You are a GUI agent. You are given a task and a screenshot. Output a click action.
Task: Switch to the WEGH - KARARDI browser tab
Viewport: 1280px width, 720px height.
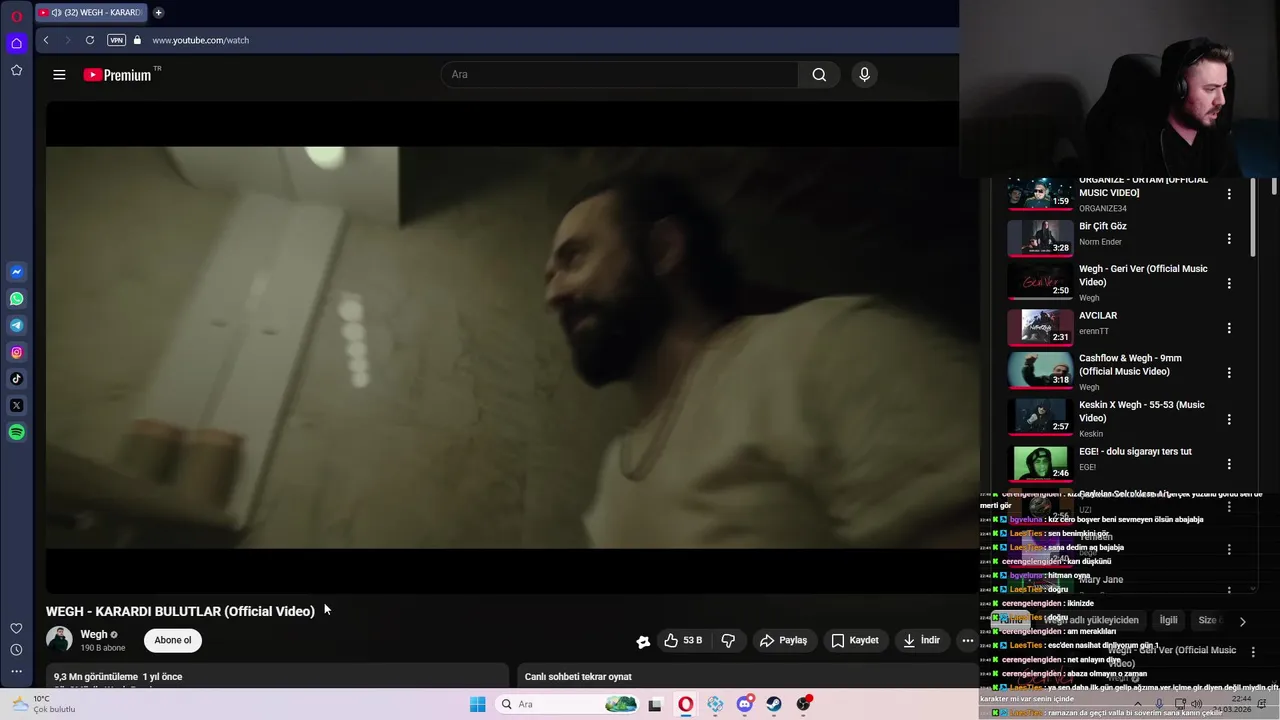click(90, 13)
